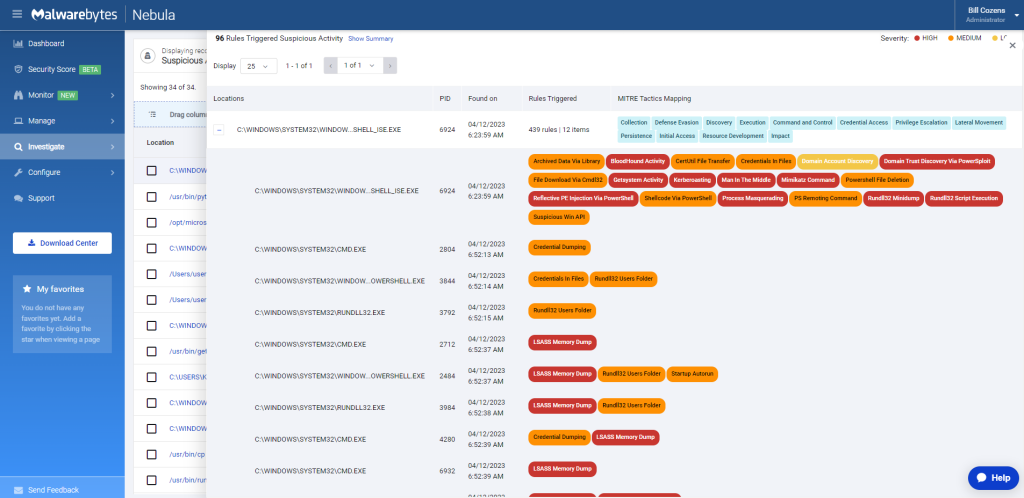This screenshot has height=498, width=1024.
Task: Click PID 2804 cell
Action: (x=447, y=249)
